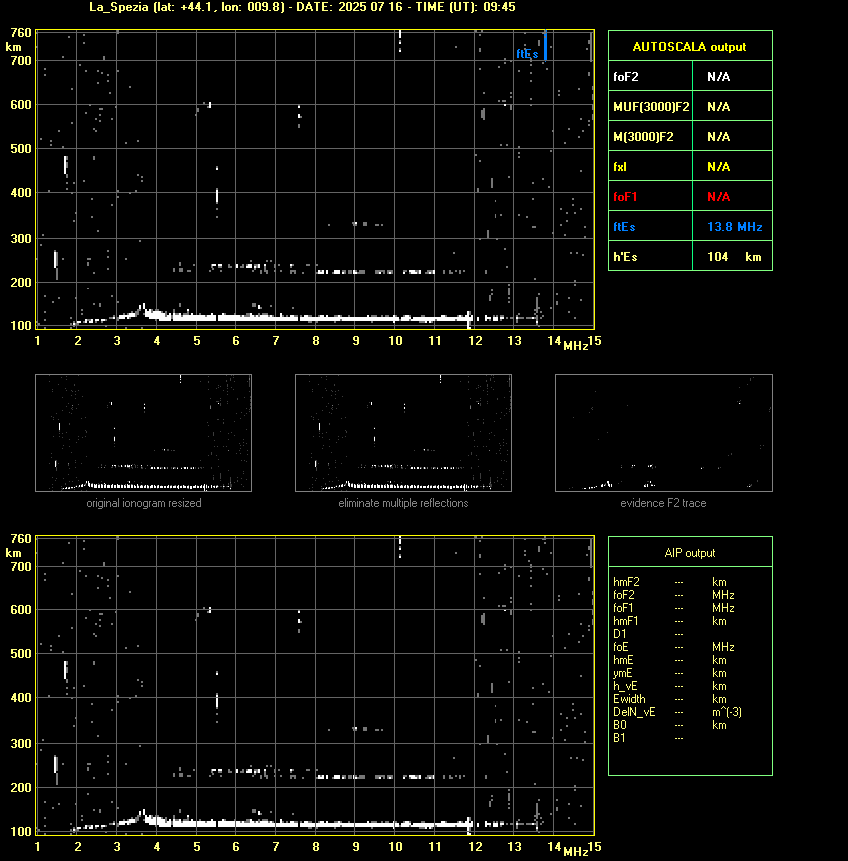848x861 pixels.
Task: Click the '14' MHz axis tick on top ionogram
Action: [x=554, y=340]
